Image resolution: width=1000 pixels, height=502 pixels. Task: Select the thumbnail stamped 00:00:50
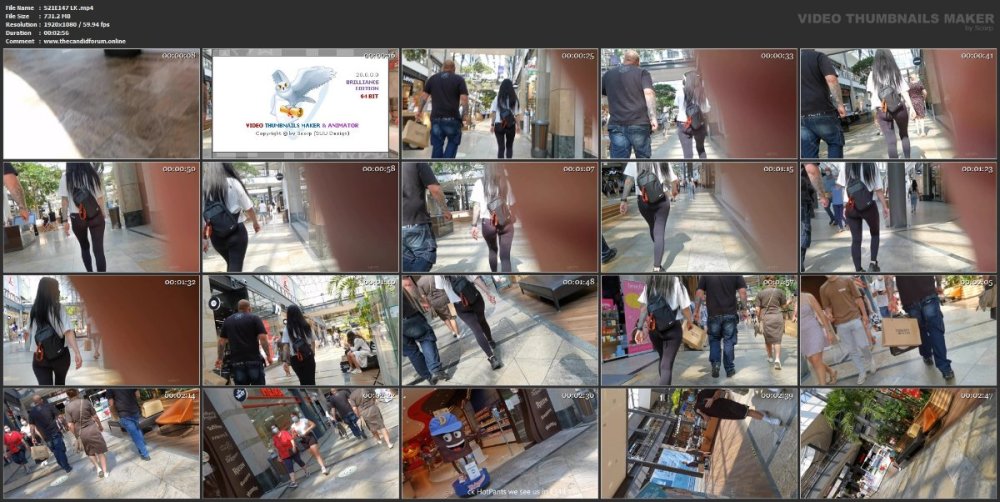click(x=101, y=218)
